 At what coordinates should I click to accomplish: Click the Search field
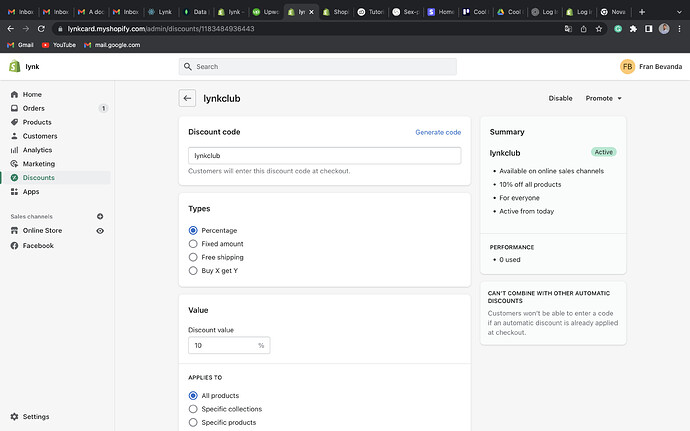click(x=318, y=67)
